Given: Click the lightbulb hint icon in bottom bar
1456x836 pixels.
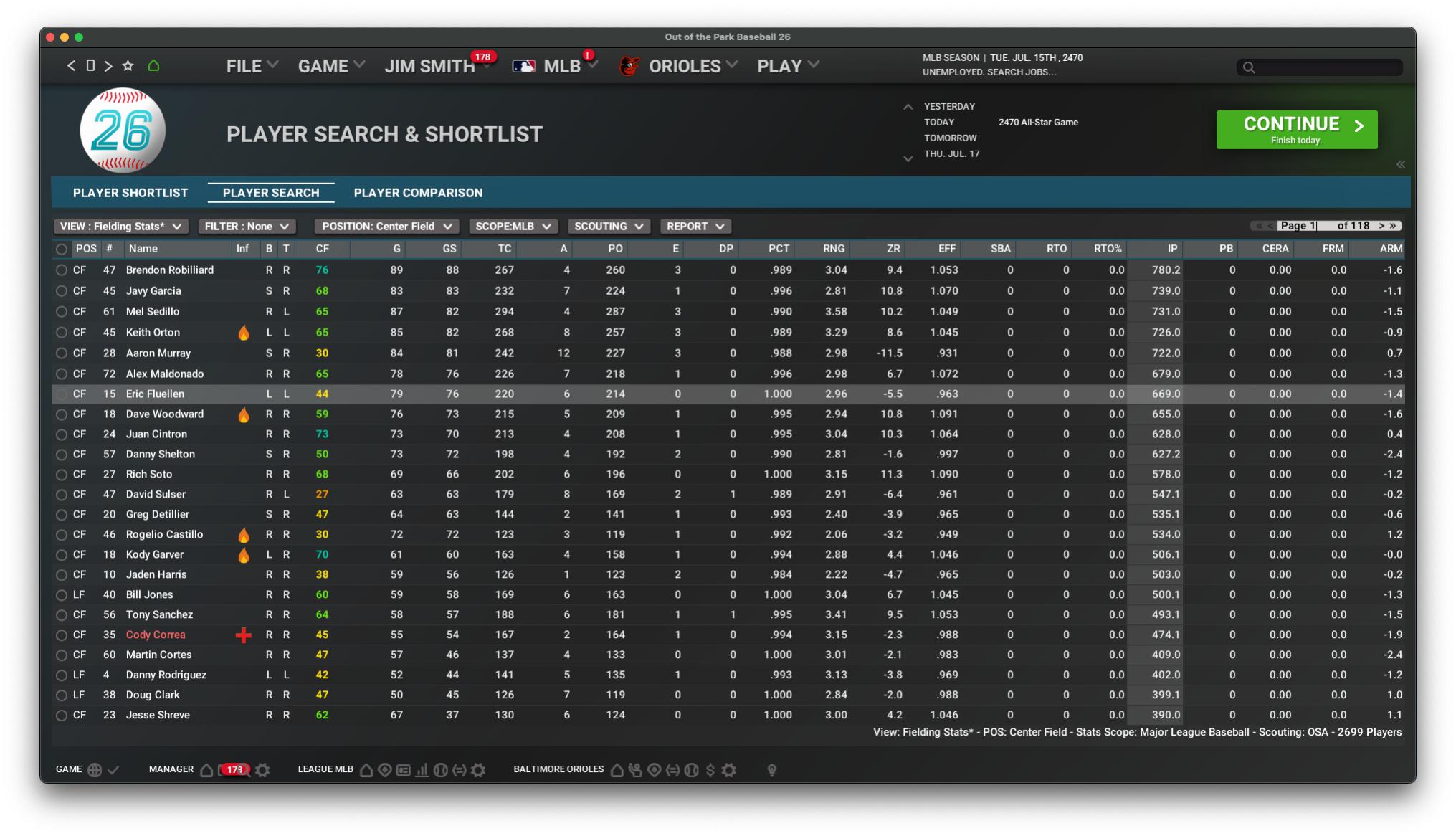Looking at the screenshot, I should pos(772,770).
